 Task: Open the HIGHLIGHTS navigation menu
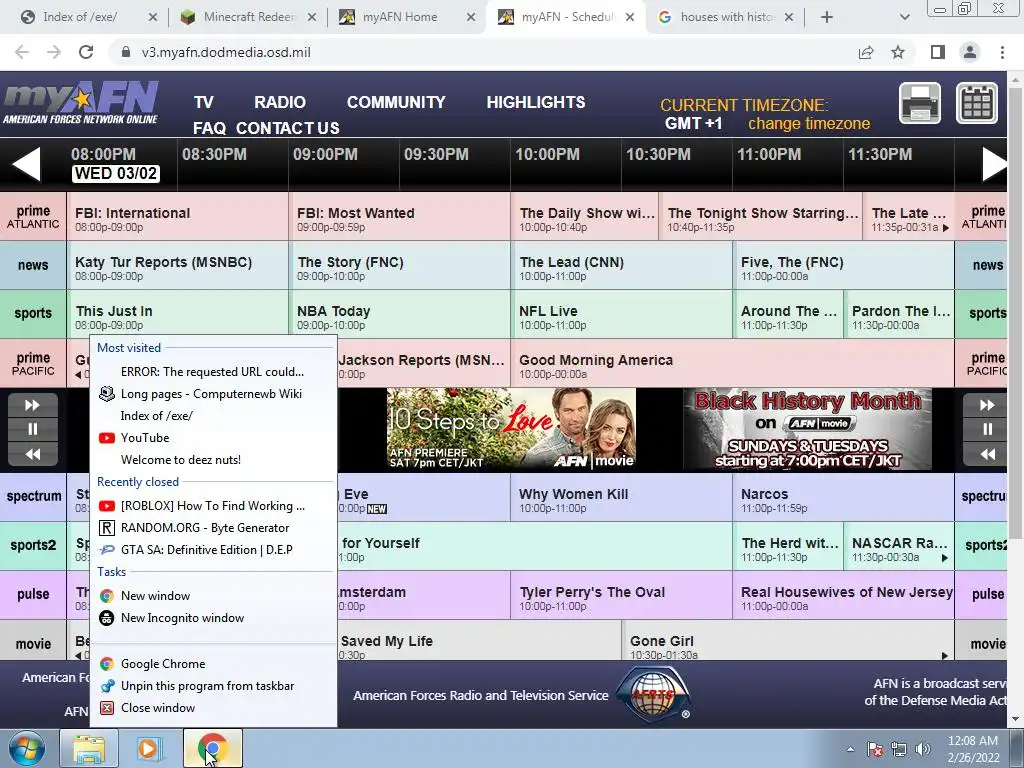click(536, 103)
